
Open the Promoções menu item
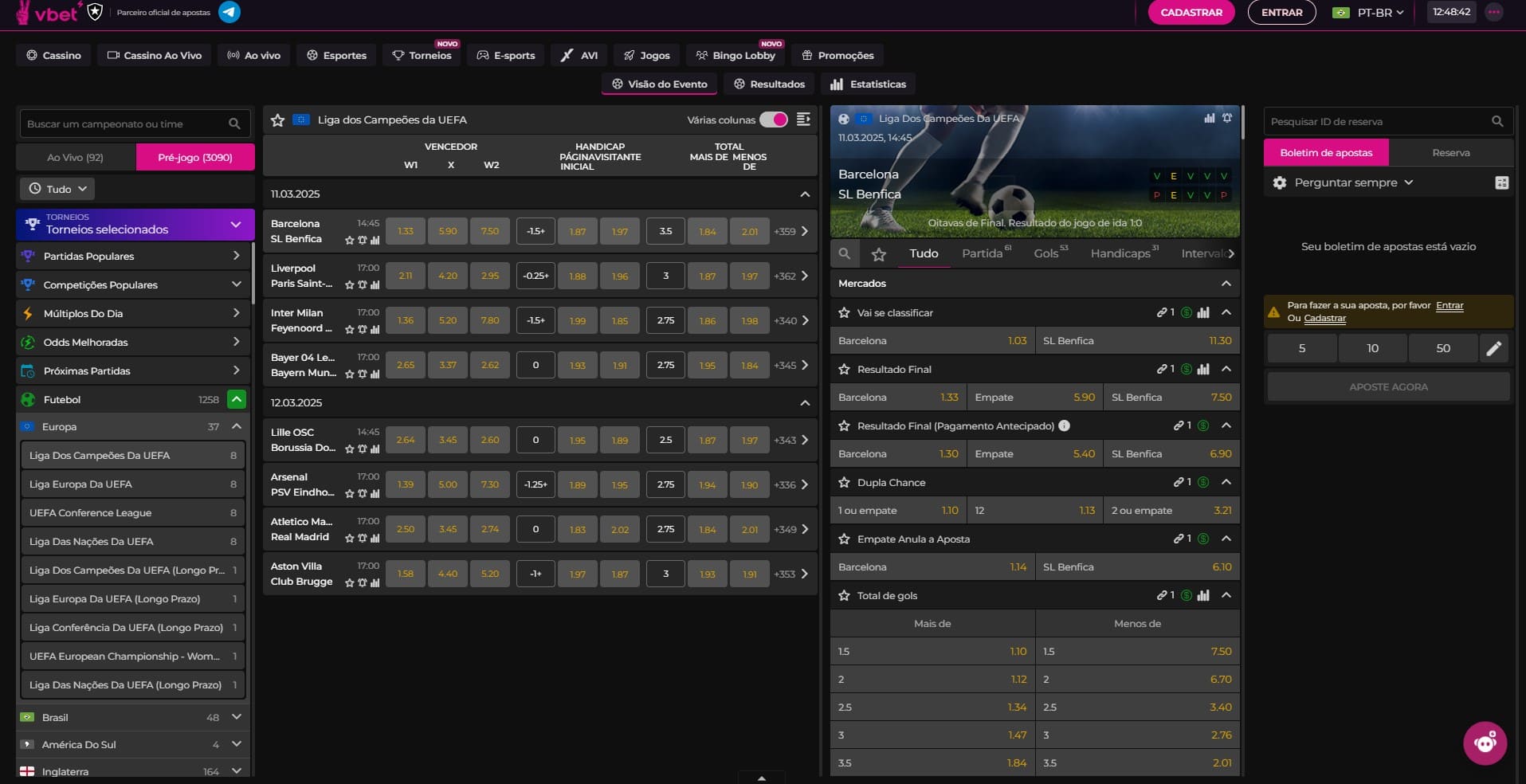coord(838,55)
